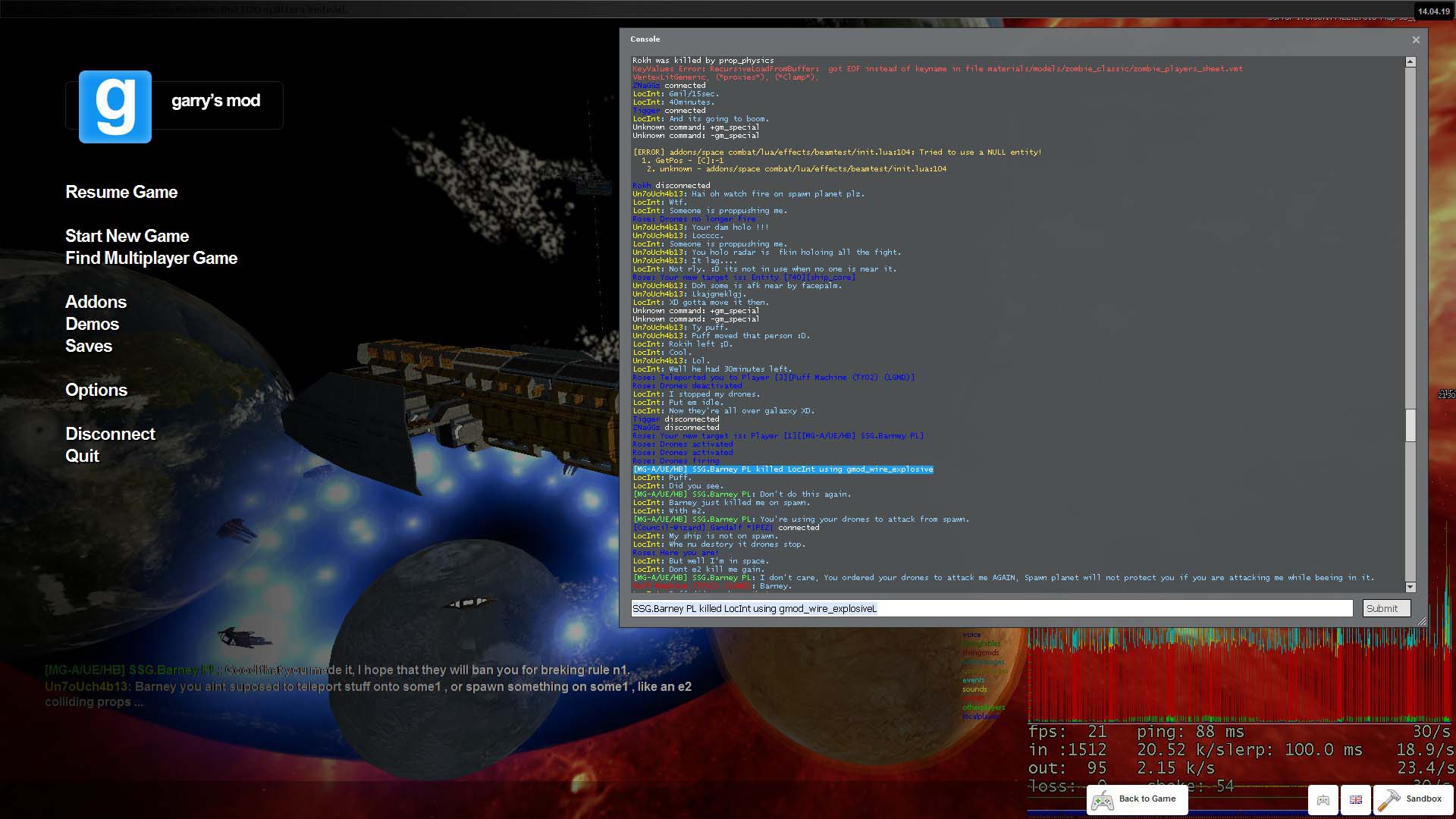Screen dimensions: 1456x819
Task: Click 'Un7oUch4b13: Your dam holo !!!' line
Action: [701, 227]
